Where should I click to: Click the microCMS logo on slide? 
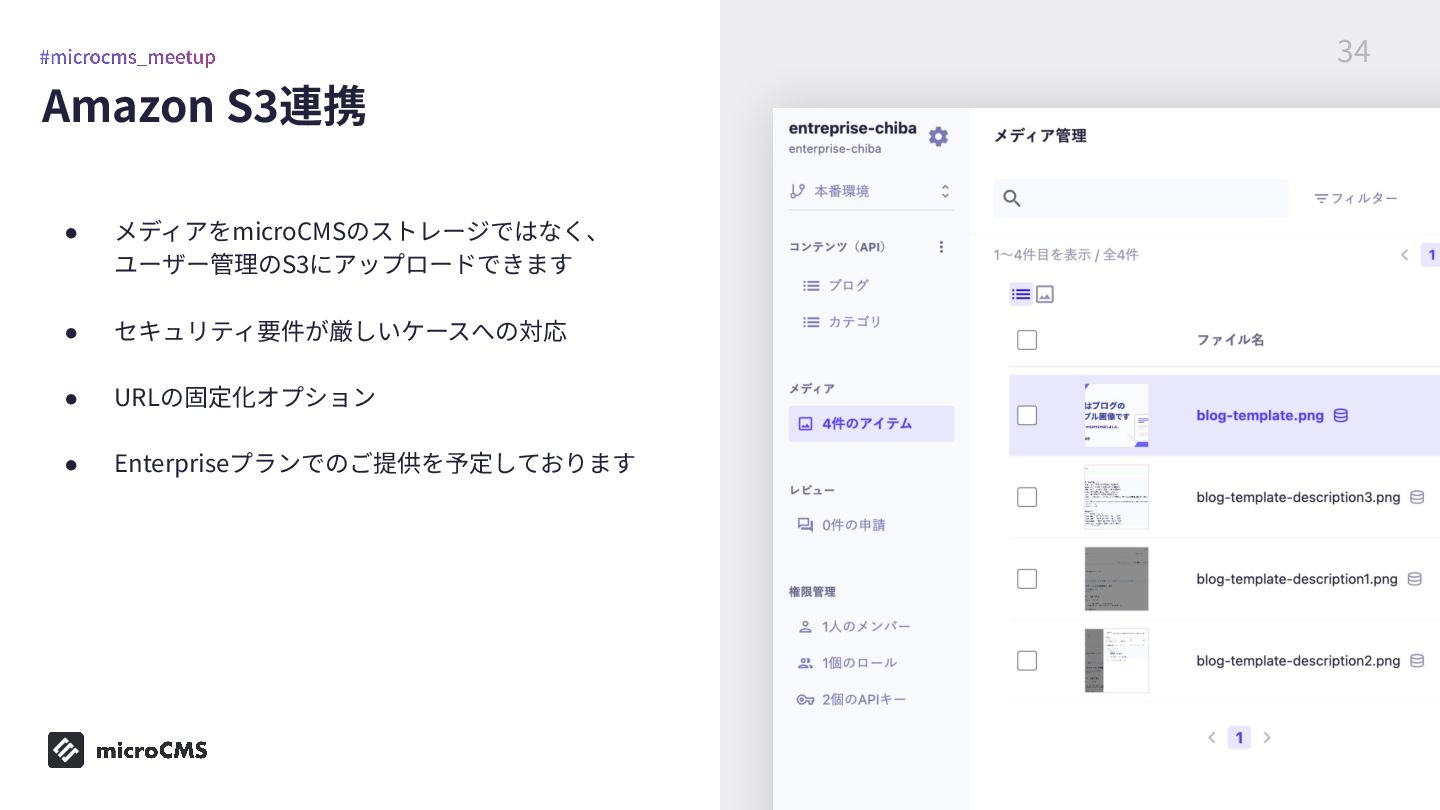(128, 750)
